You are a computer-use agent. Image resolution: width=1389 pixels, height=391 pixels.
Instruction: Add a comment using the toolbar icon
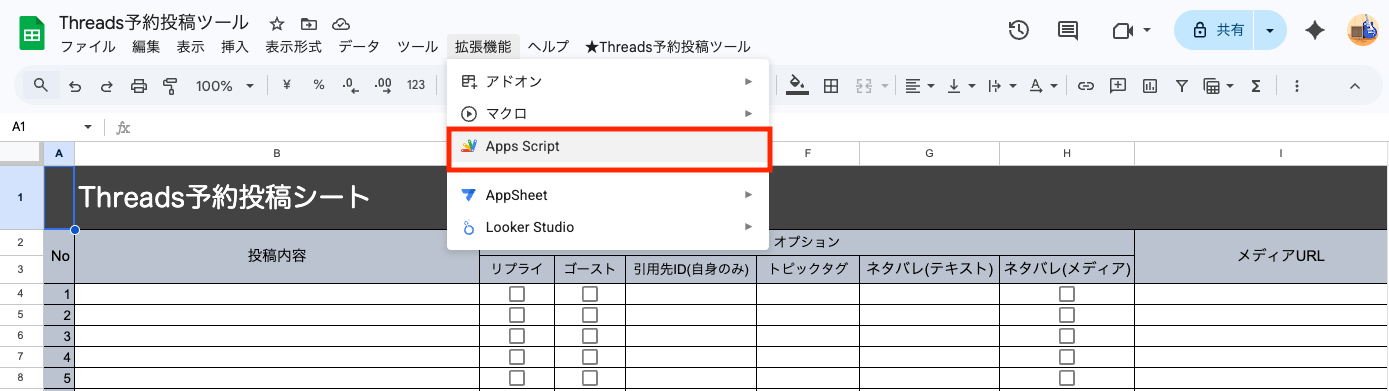[x=1118, y=86]
